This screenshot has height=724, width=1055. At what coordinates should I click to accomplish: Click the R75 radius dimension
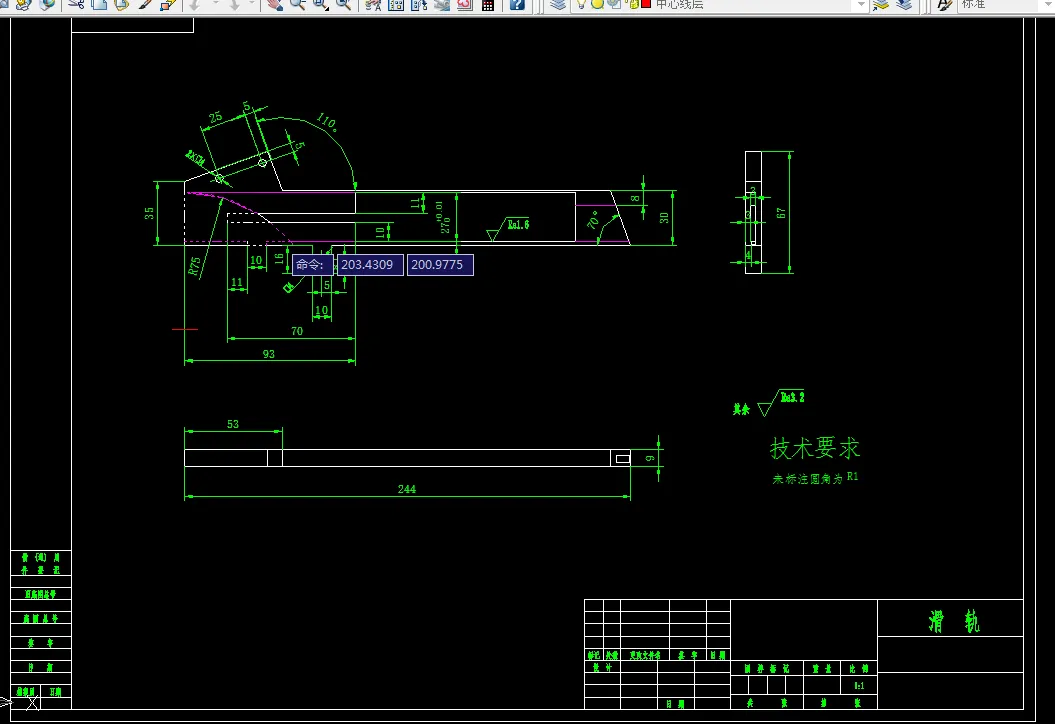194,266
